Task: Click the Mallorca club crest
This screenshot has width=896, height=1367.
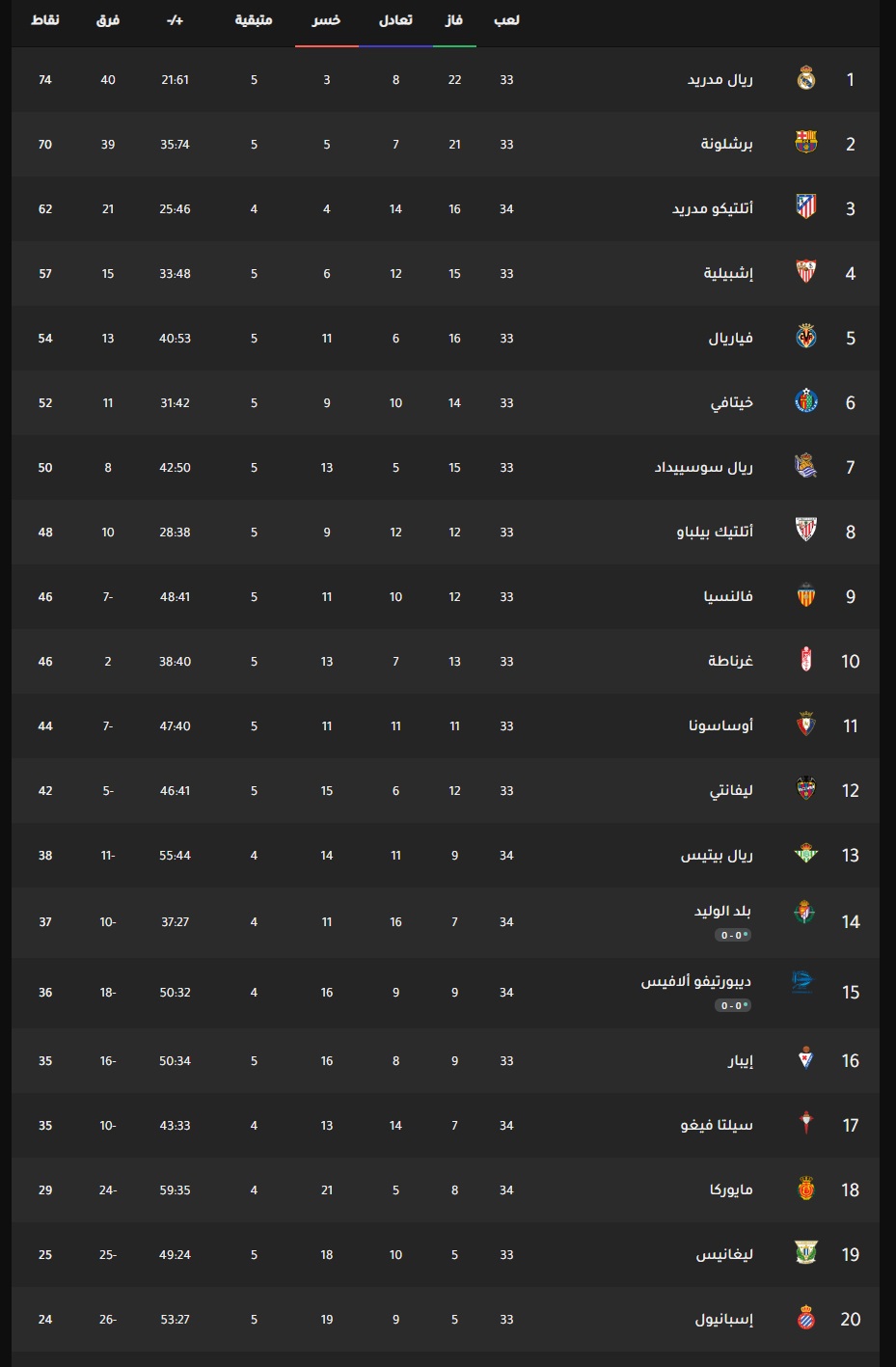Action: [806, 1189]
